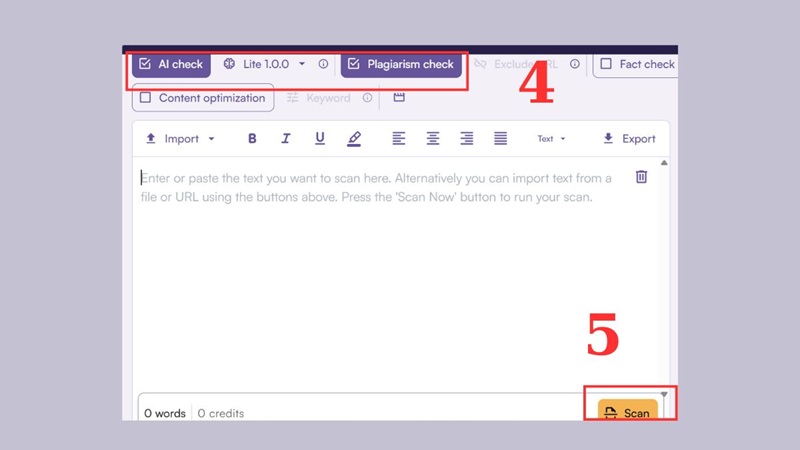800x450 pixels.
Task: Delete text using the trash icon
Action: 641,177
